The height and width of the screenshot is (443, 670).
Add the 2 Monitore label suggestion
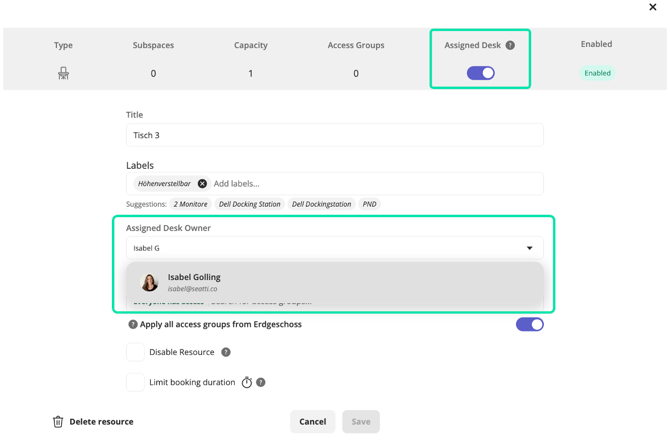point(190,204)
